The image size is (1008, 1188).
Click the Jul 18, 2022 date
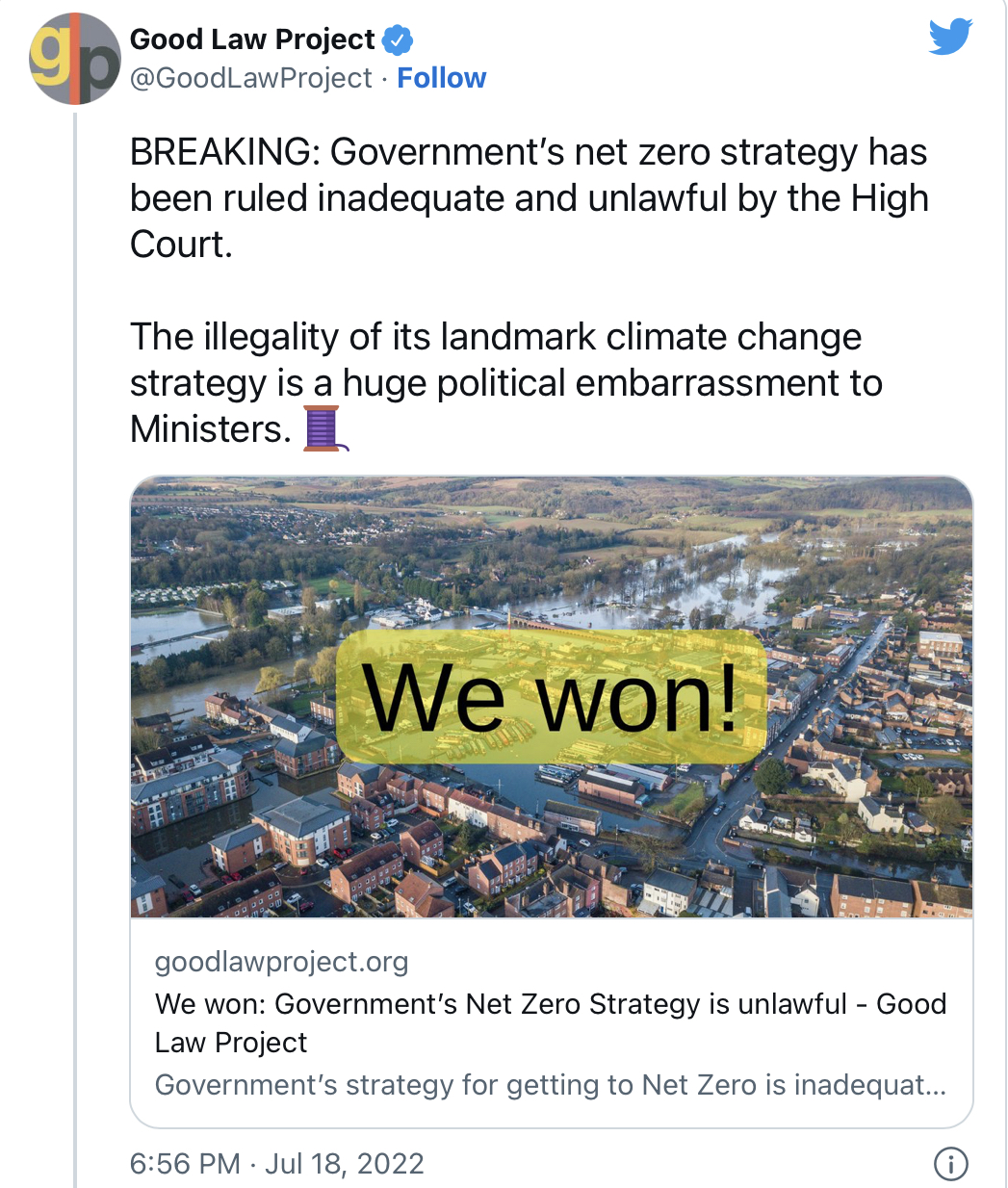coord(344,1164)
